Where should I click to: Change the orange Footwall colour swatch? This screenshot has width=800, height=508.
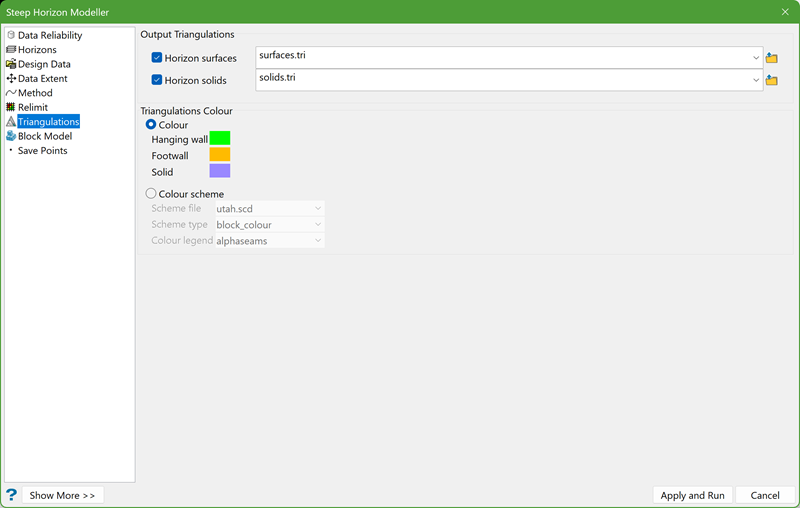point(220,155)
